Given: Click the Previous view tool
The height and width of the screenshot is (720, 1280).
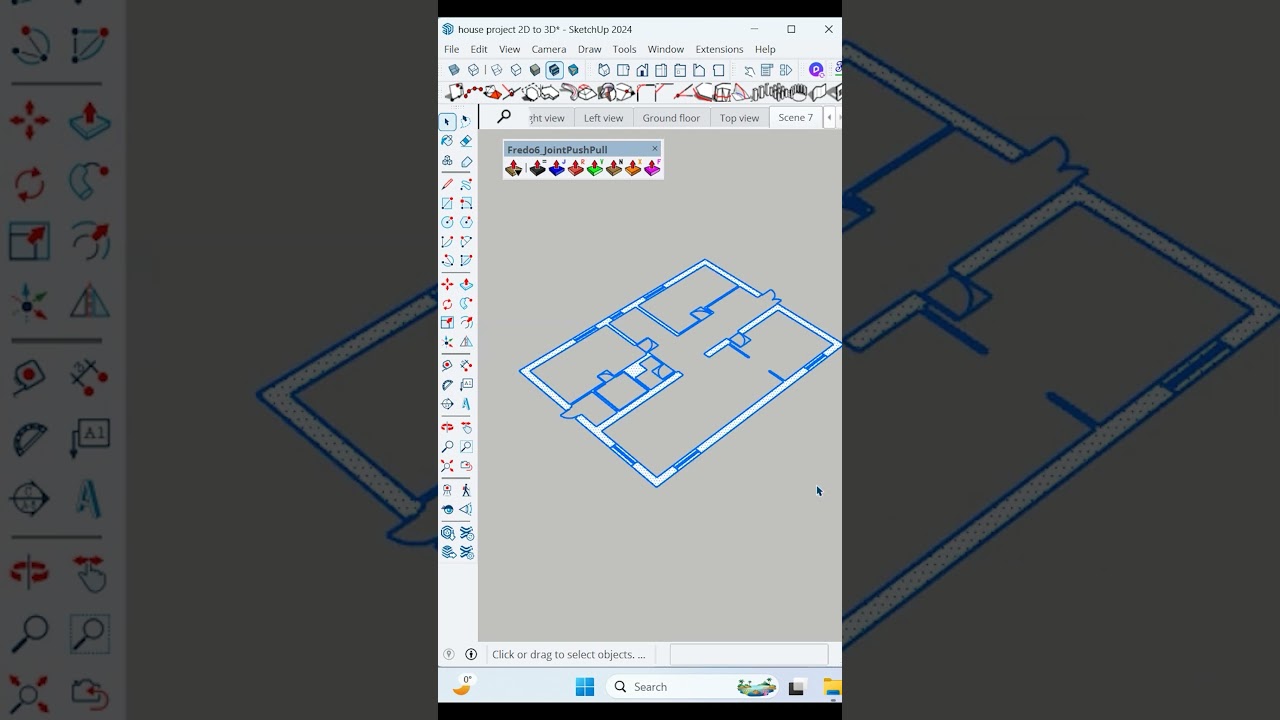Looking at the screenshot, I should click(466, 466).
